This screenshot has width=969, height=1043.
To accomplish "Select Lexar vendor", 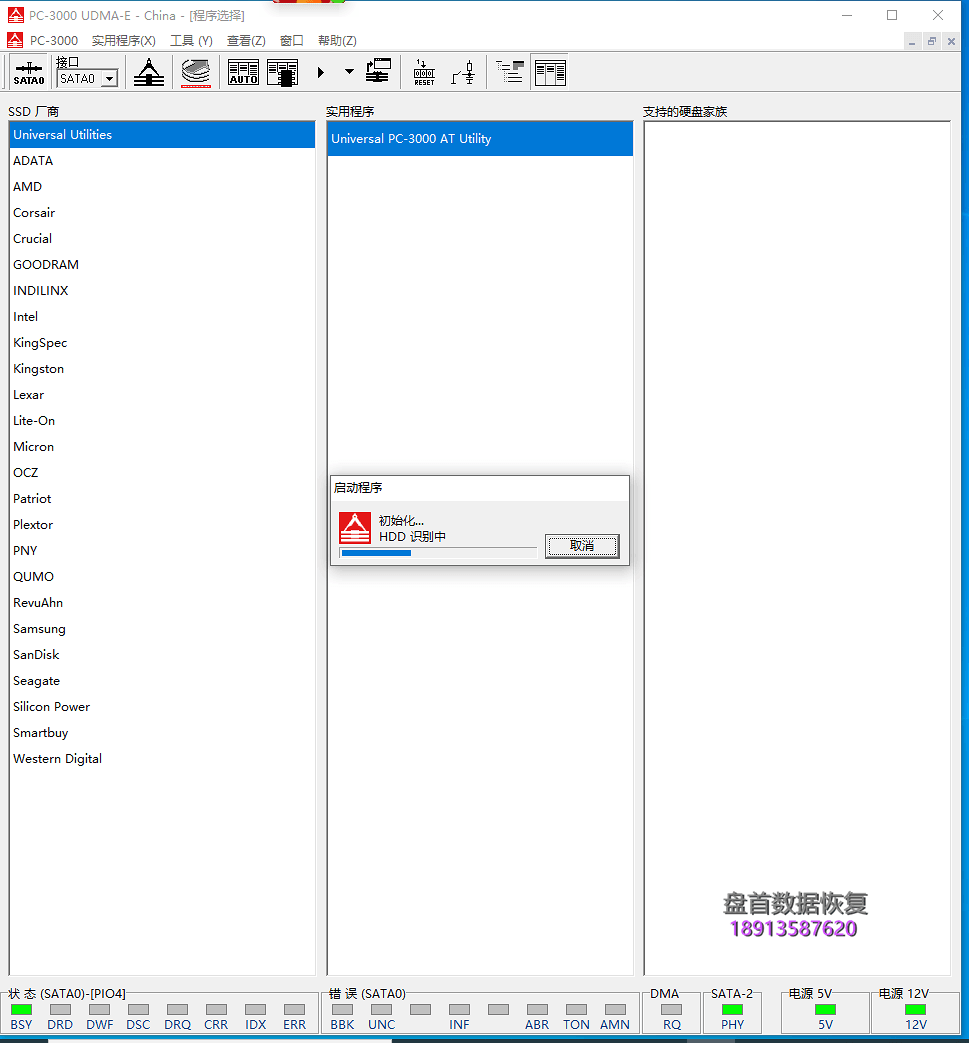I will click(162, 394).
